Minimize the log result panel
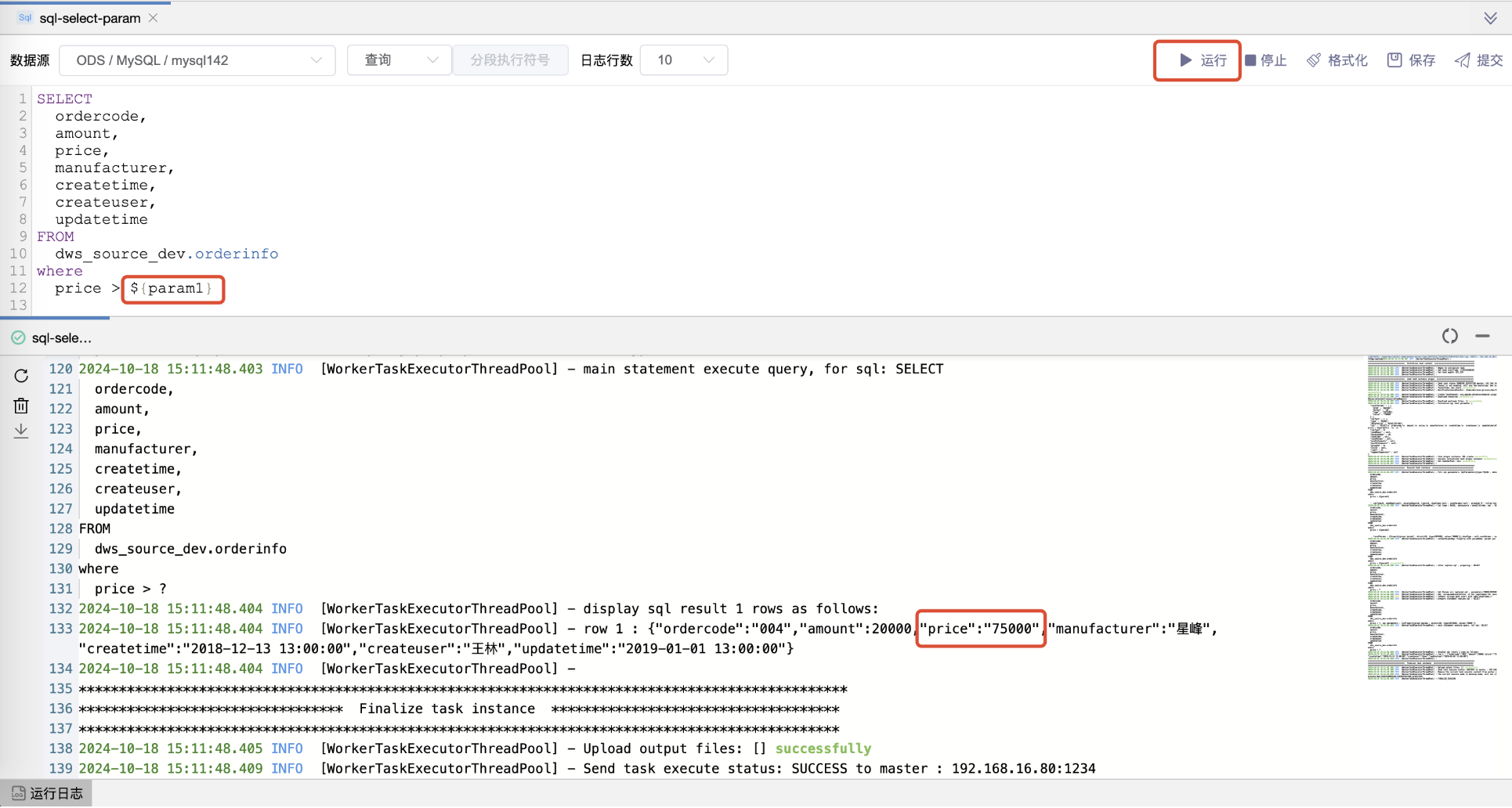Screen dimensions: 1512x808 [x=1482, y=336]
